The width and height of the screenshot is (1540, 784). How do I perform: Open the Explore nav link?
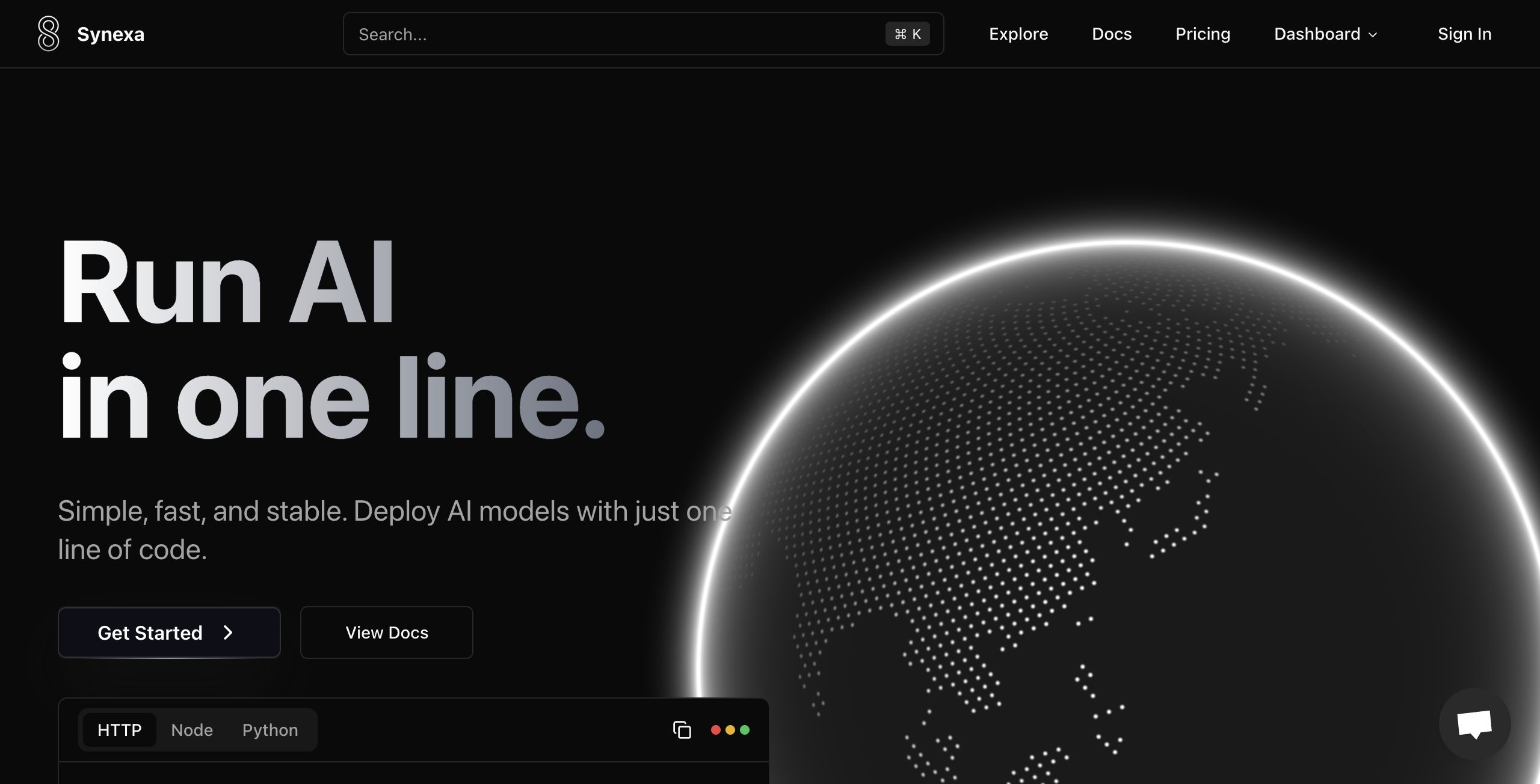coord(1018,34)
